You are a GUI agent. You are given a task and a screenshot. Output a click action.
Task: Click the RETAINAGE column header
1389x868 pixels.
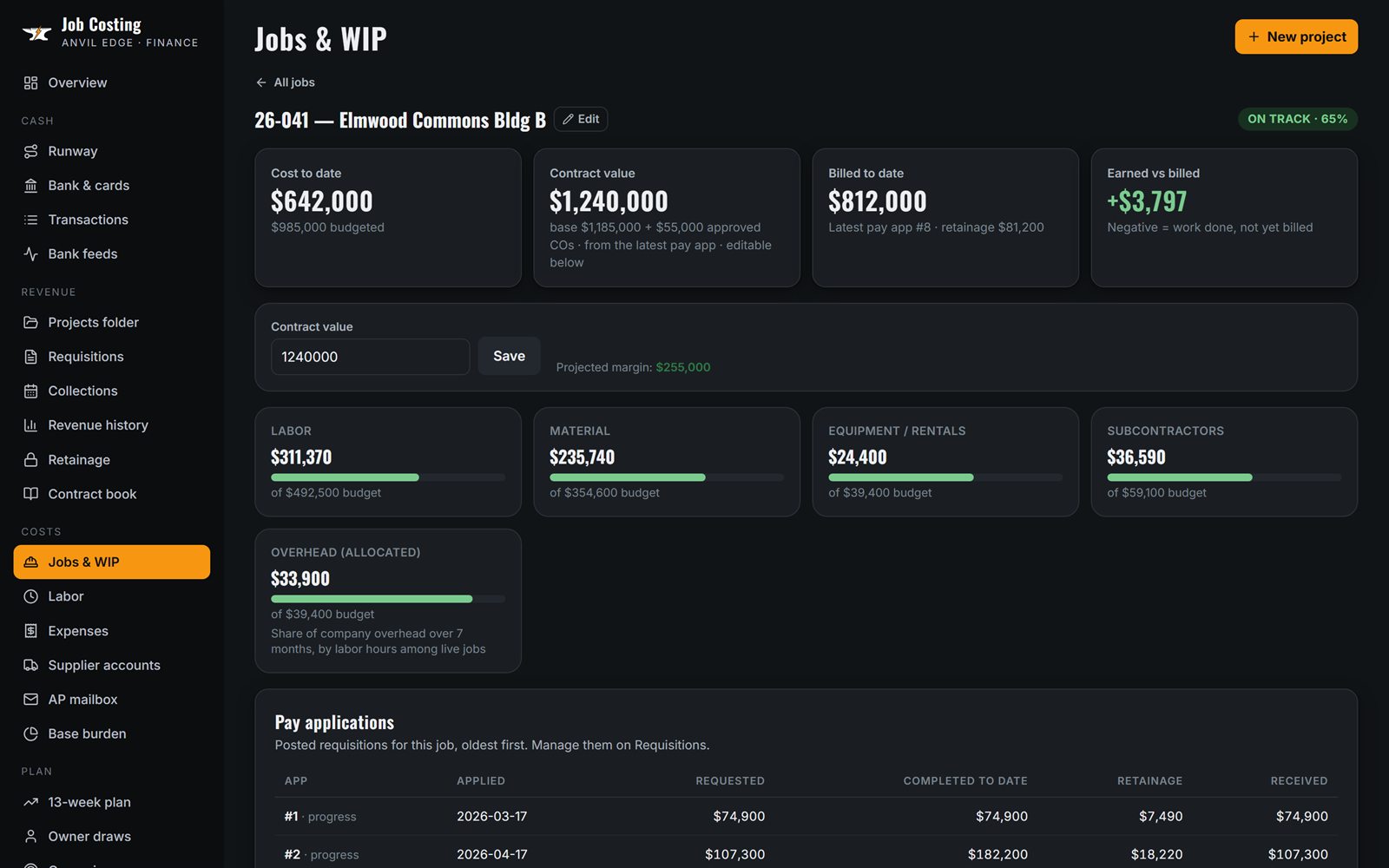(x=1149, y=781)
